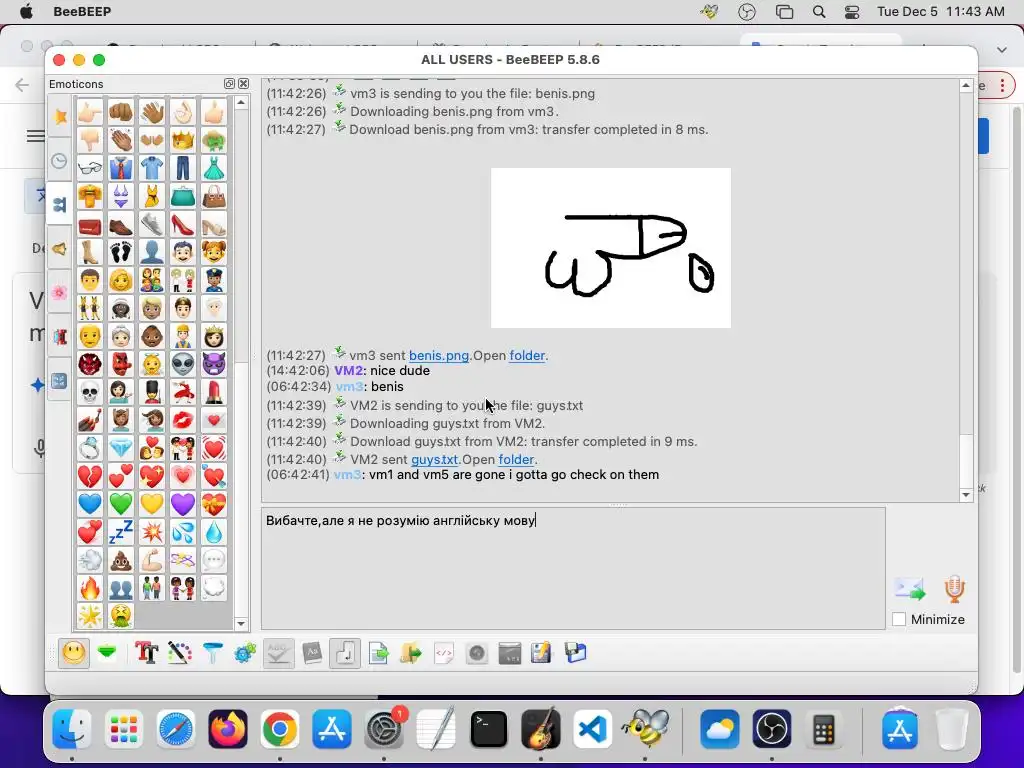Screen dimensions: 1024x768
Task: Open Firefox from the Dock
Action: tap(228, 729)
